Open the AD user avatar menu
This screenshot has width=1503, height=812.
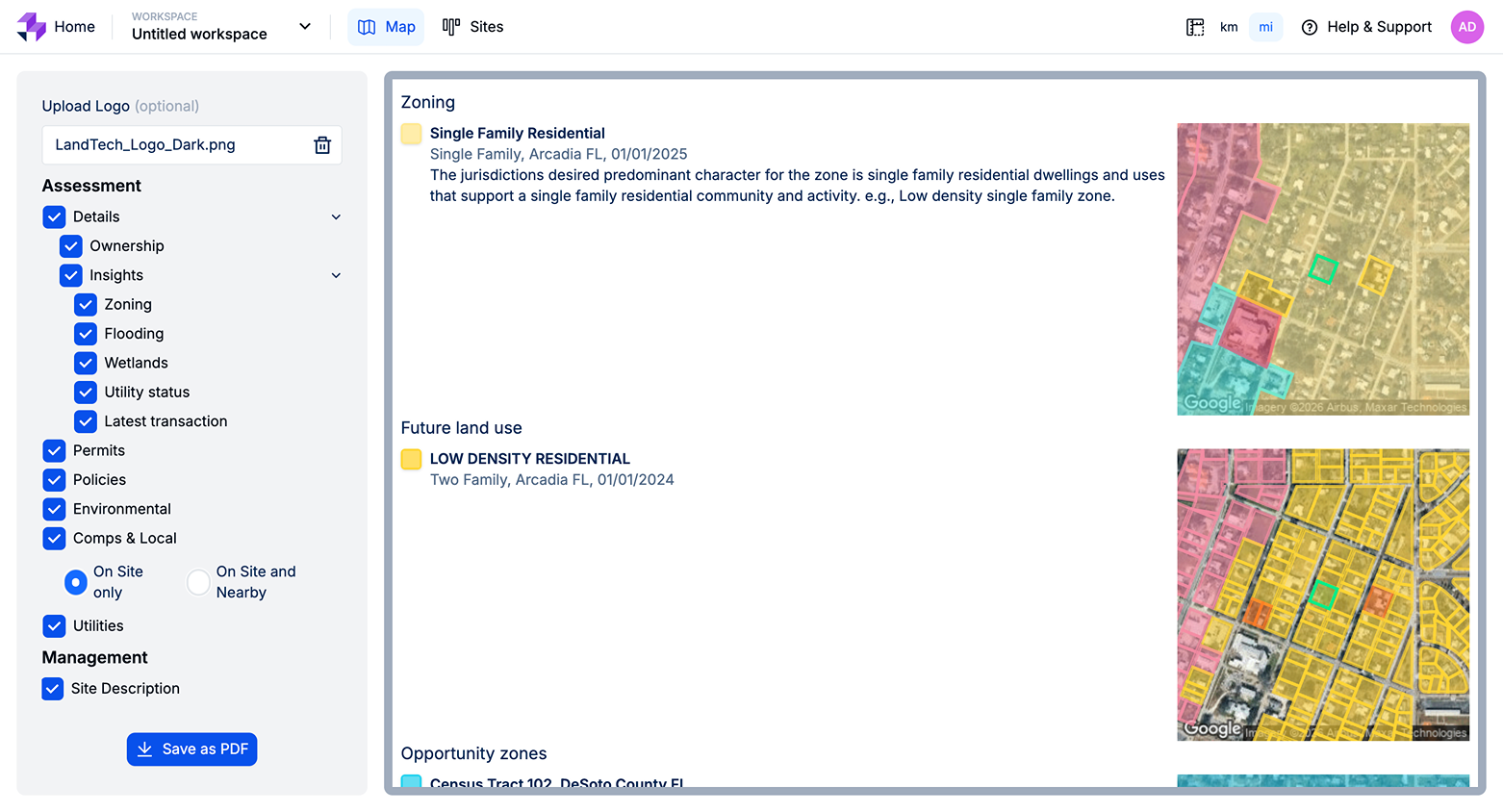[x=1466, y=27]
